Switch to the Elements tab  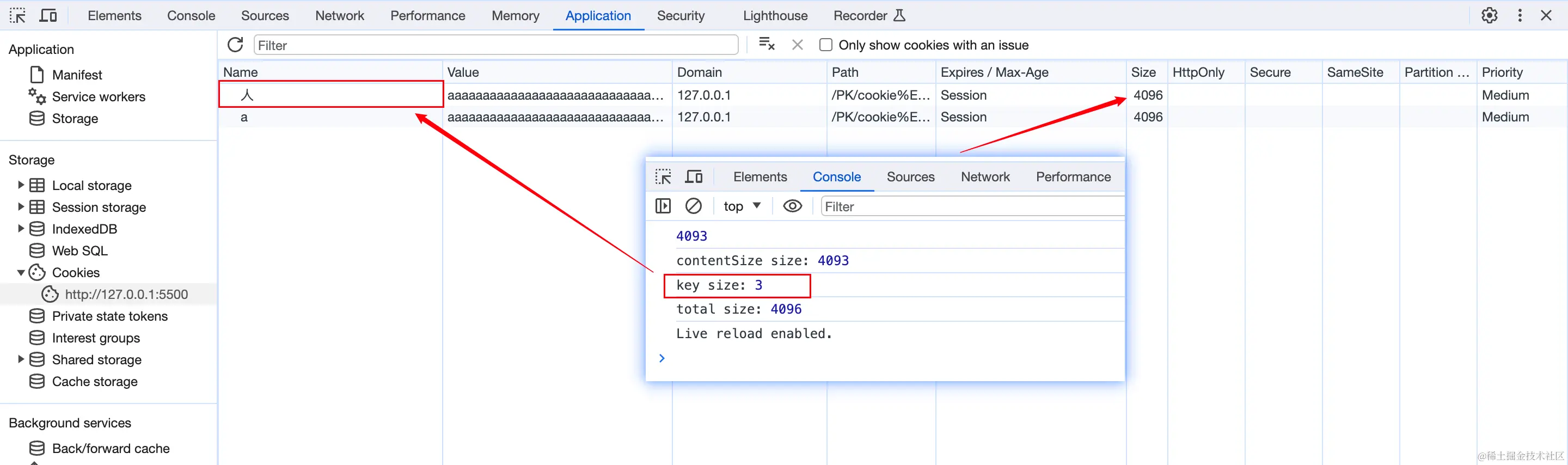[114, 16]
